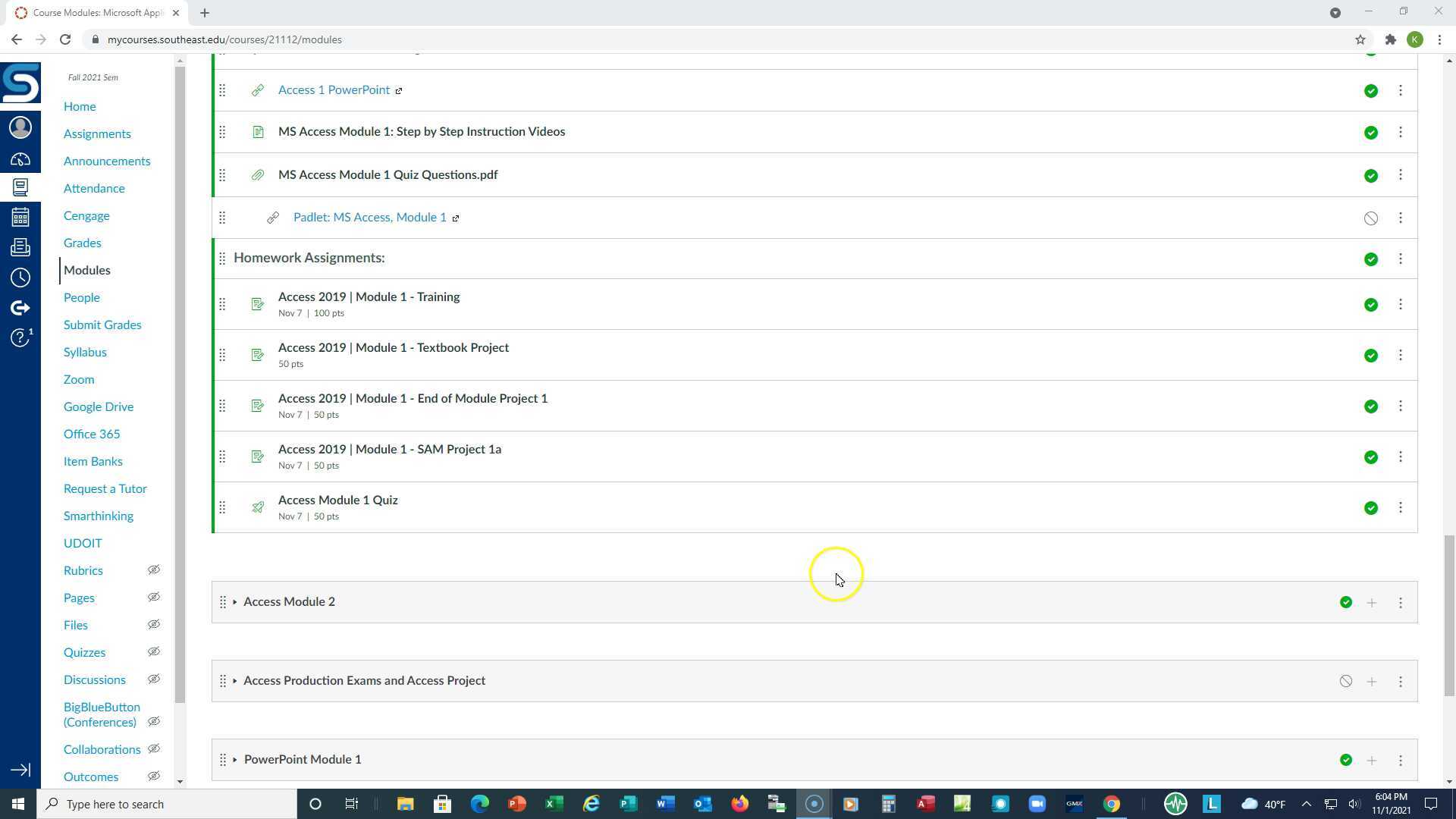Open the account profile avatar in sidebar
This screenshot has width=1456, height=819.
coord(20,127)
